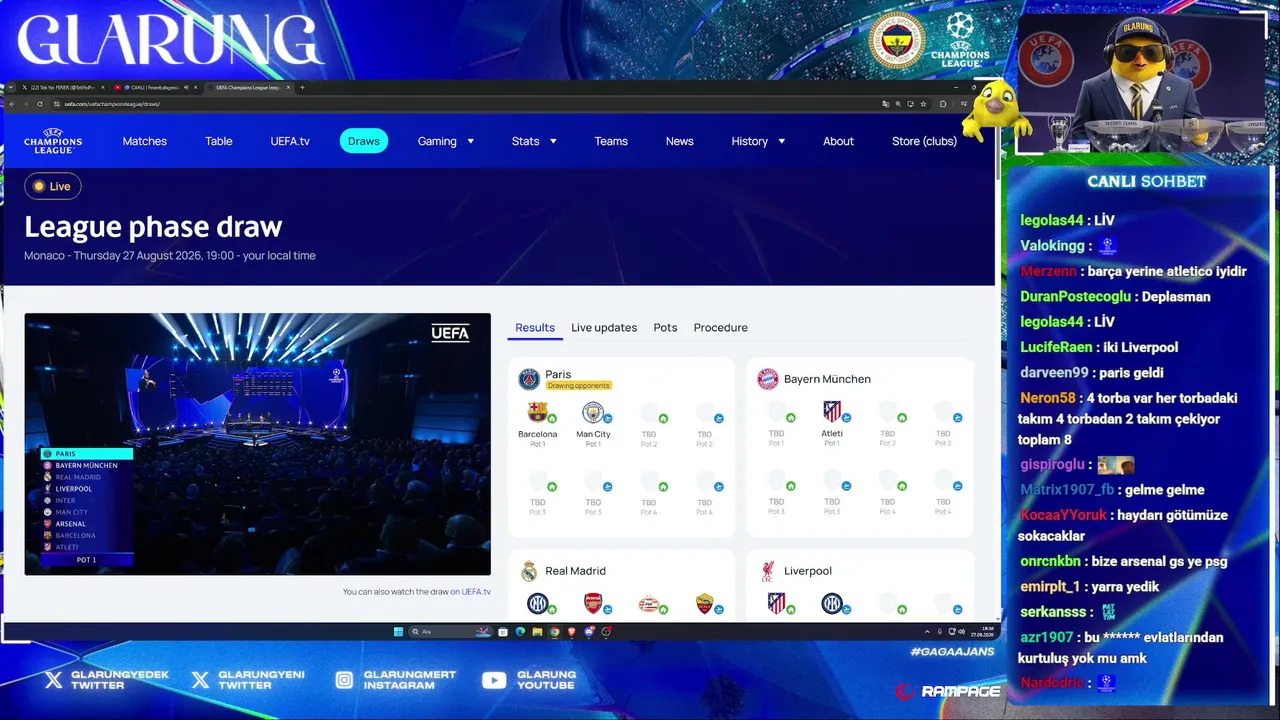Click the browser back arrow
Viewport: 1280px width, 720px height.
12,104
